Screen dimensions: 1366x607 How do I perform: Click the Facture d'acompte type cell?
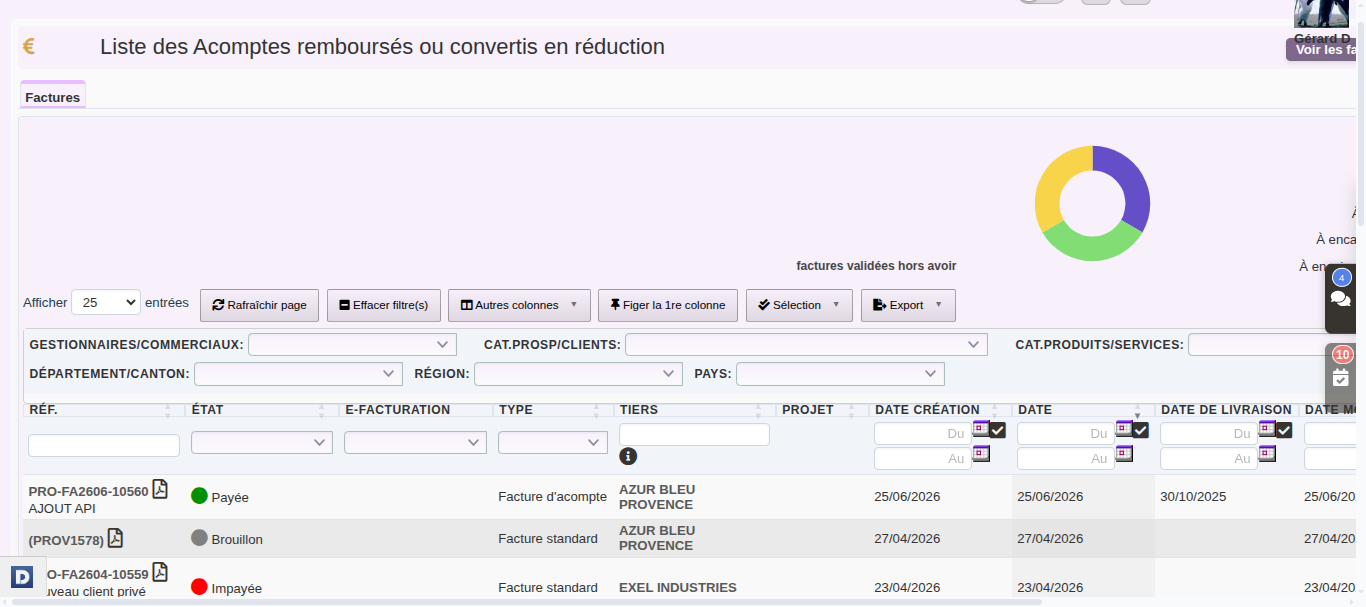tap(552, 496)
